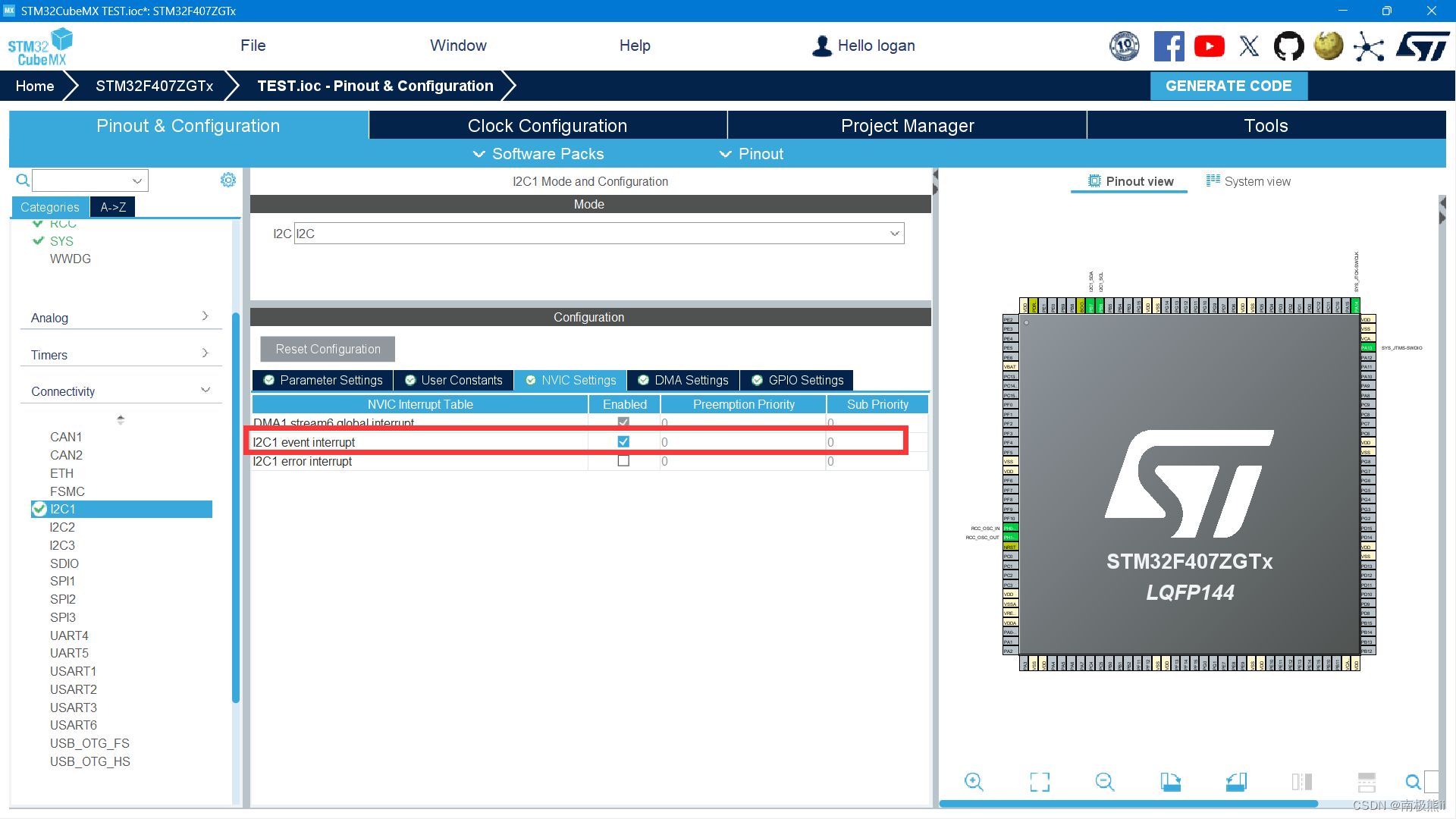
Task: Rotate the chip view clockwise
Action: click(1170, 782)
